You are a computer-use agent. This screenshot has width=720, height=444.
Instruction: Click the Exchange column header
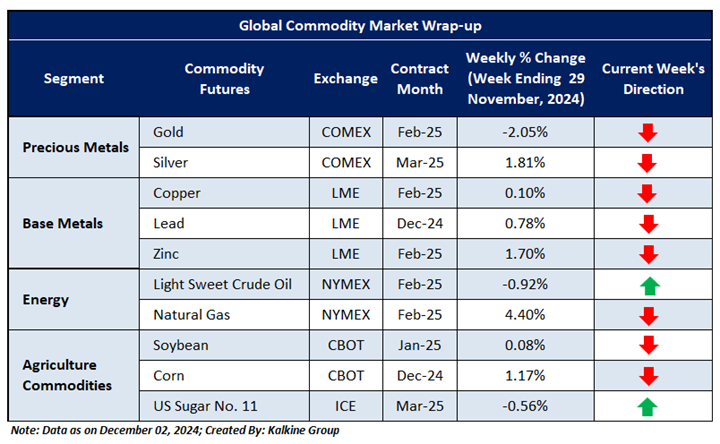344,79
